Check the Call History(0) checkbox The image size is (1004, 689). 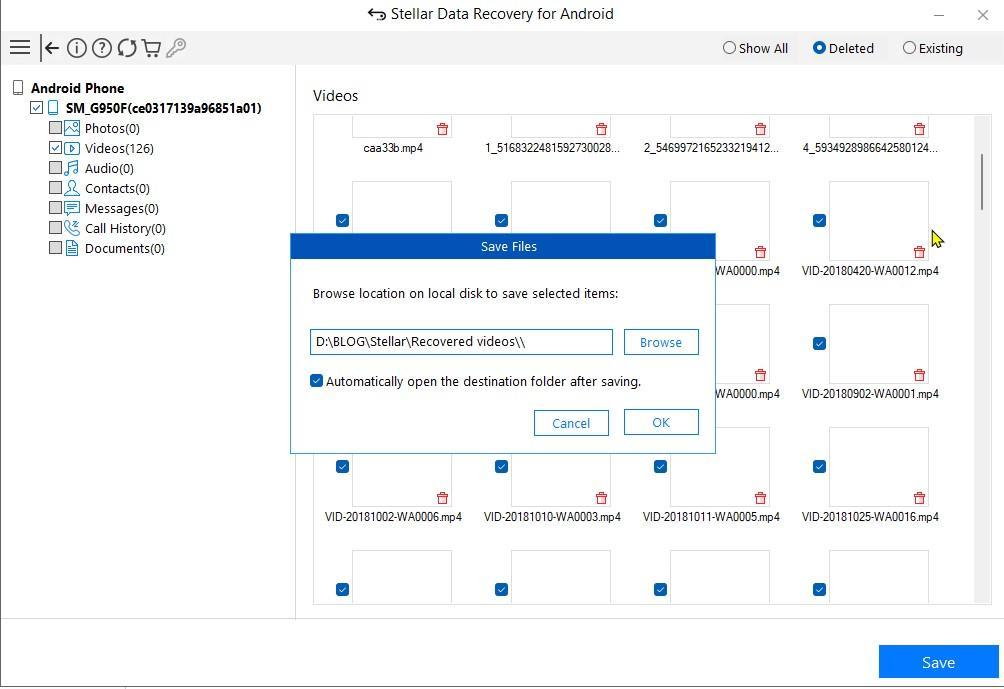click(55, 228)
